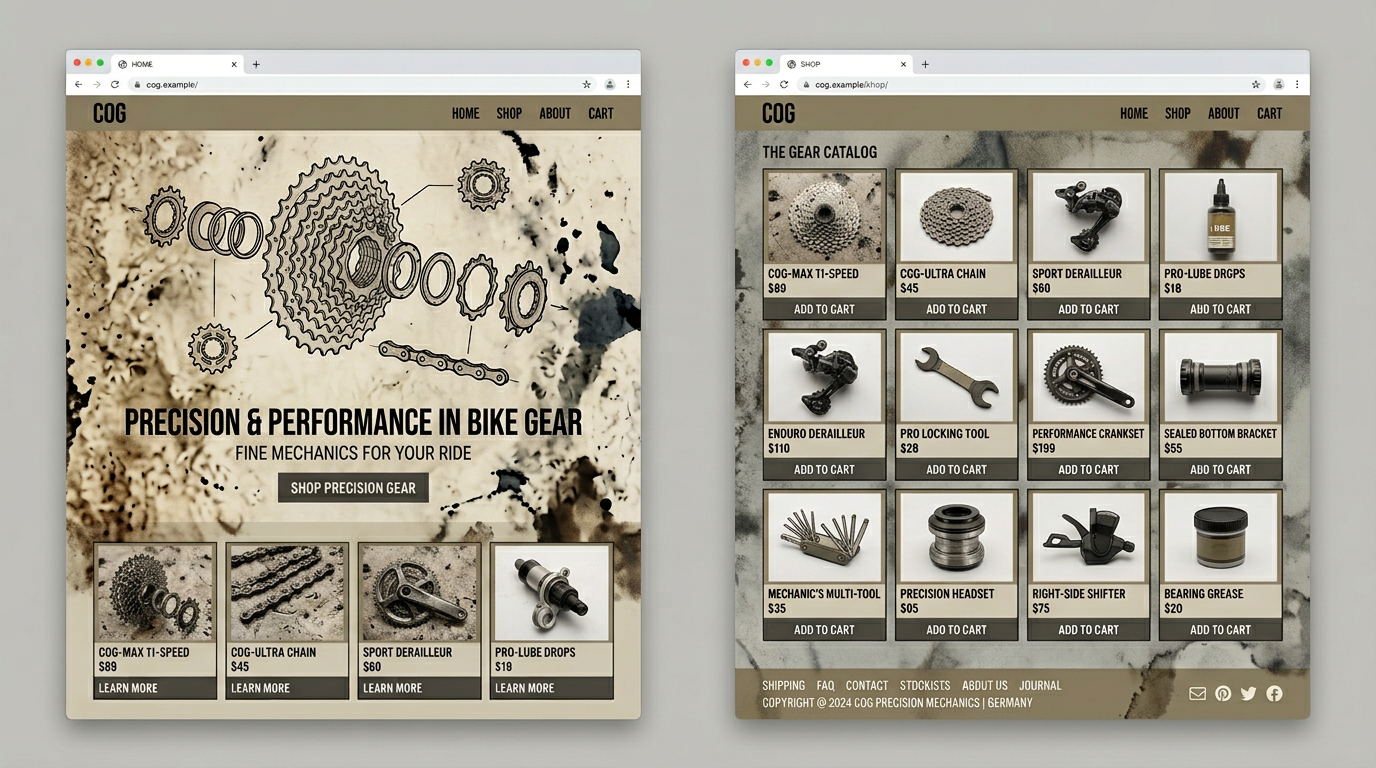1376x768 pixels.
Task: Open CART in the Shop page navigation
Action: pyautogui.click(x=1269, y=114)
